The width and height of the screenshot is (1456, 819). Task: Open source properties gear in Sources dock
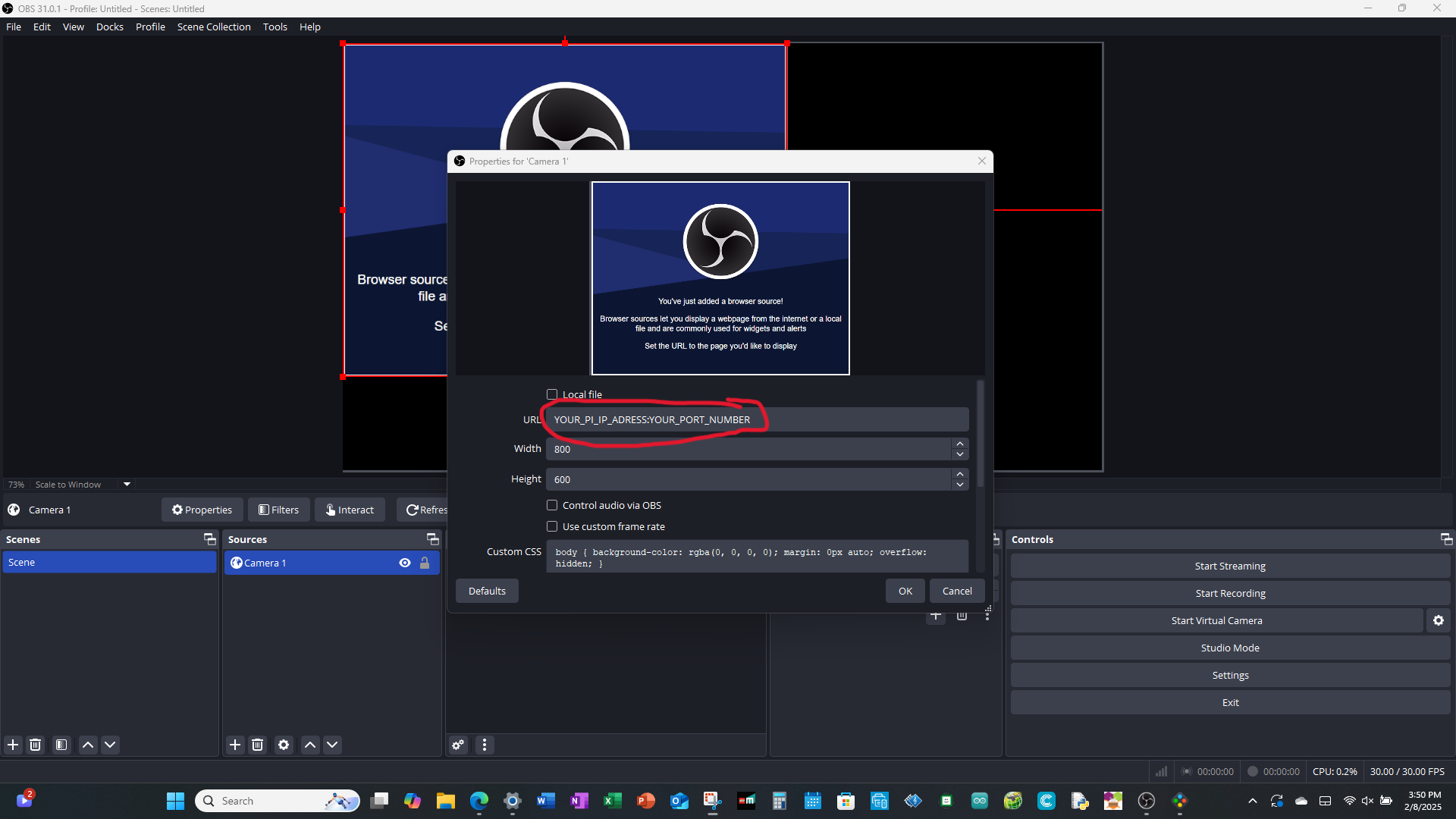click(x=284, y=745)
